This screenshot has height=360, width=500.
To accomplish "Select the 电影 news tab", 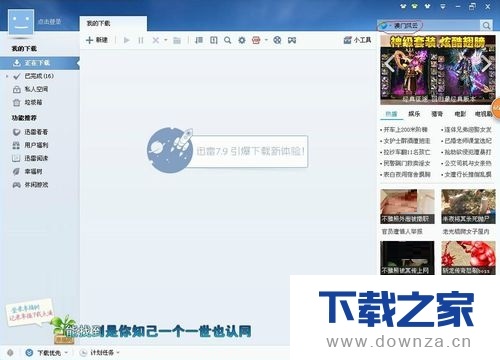I will tap(460, 114).
